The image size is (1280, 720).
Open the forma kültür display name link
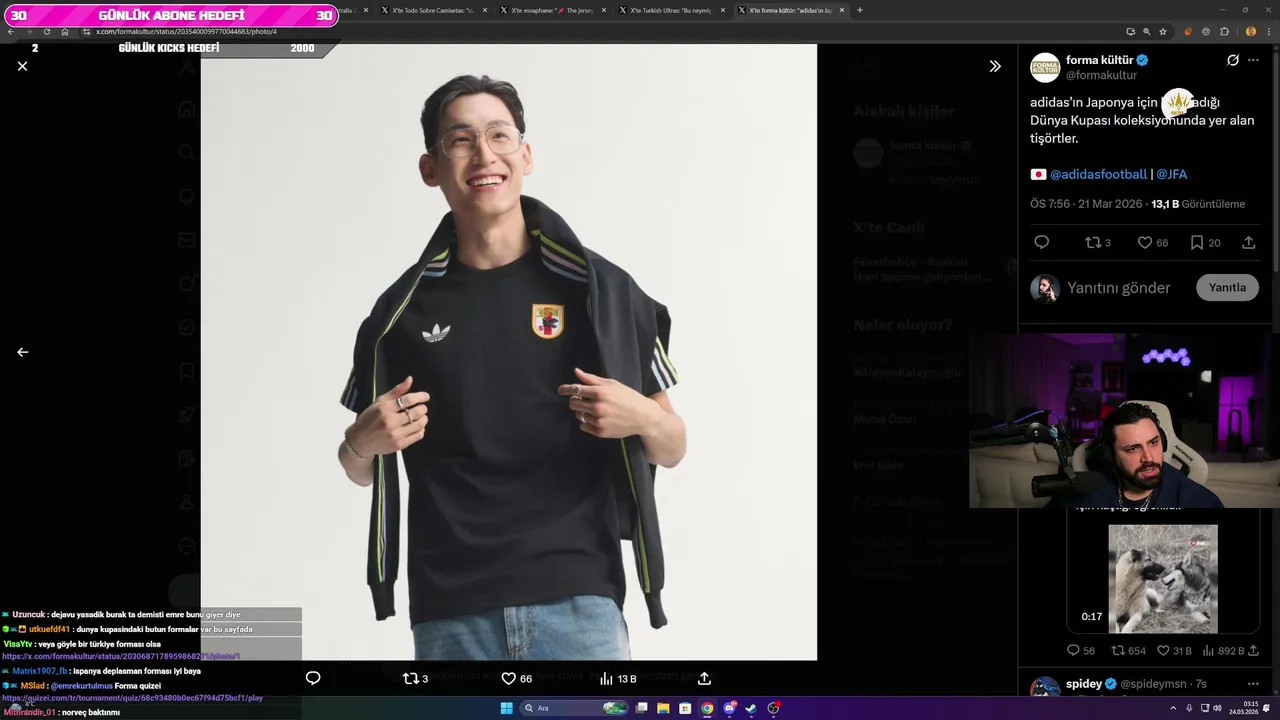(x=1099, y=60)
